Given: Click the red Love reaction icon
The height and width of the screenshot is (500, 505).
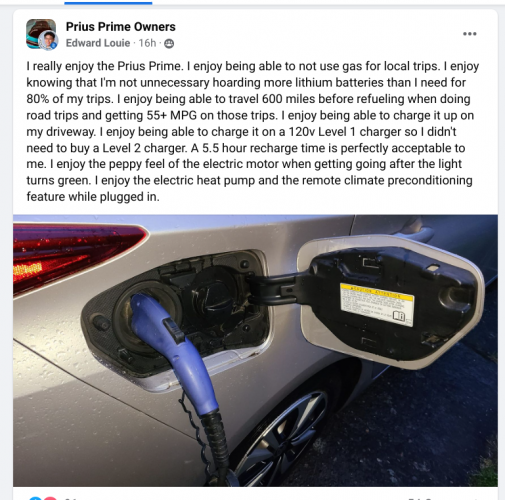Looking at the screenshot, I should click(50, 498).
